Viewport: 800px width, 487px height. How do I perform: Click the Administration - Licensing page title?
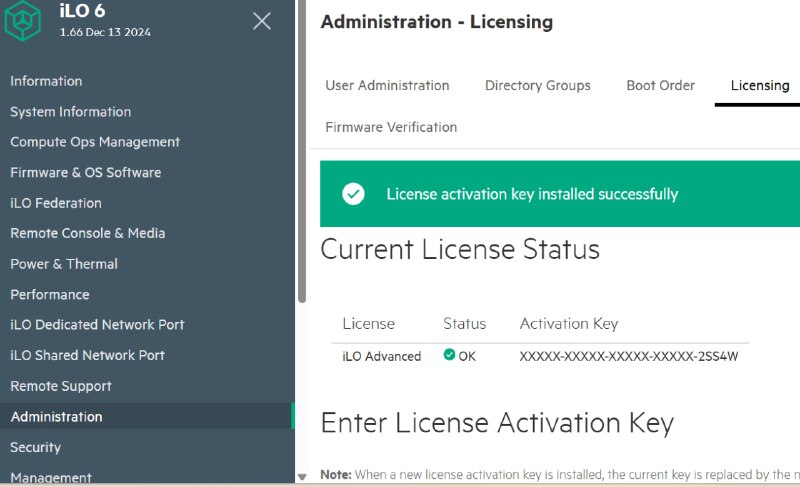click(436, 21)
